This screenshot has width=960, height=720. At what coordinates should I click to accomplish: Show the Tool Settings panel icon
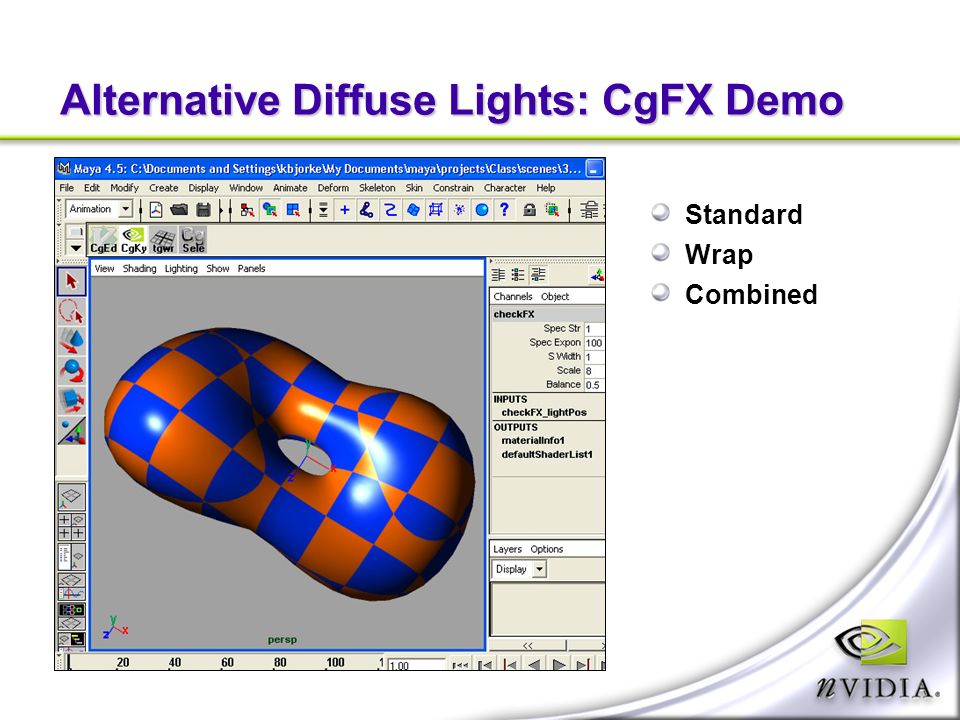[x=518, y=275]
